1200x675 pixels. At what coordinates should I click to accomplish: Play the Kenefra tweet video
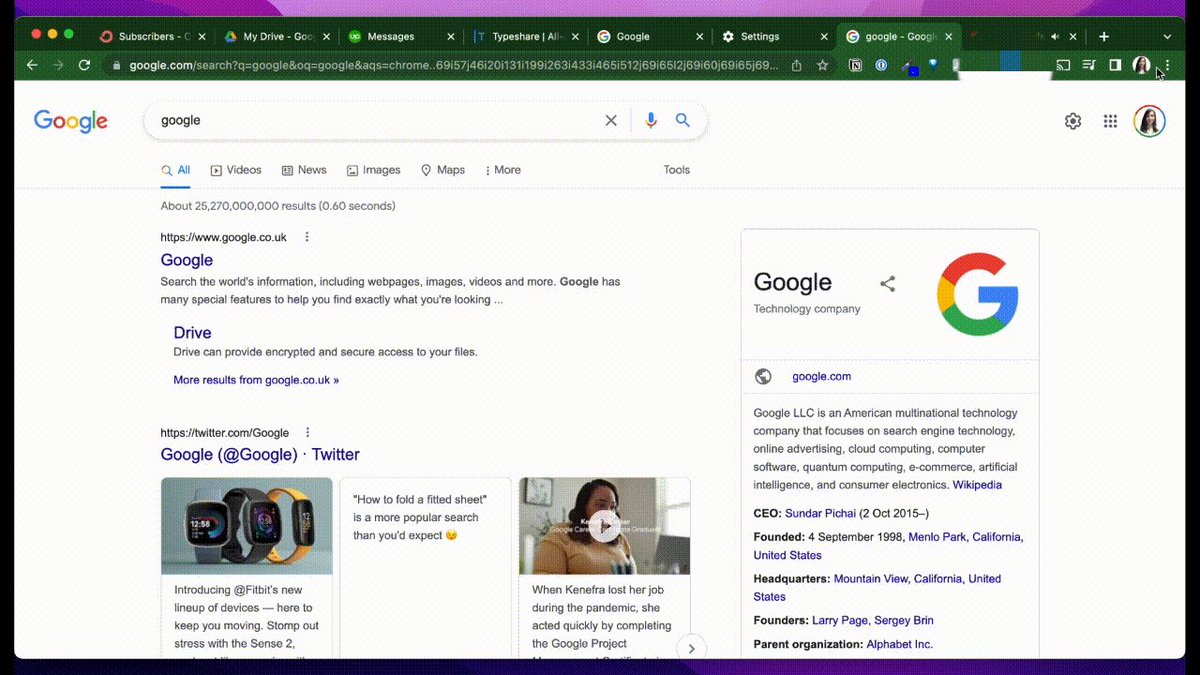[x=604, y=526]
